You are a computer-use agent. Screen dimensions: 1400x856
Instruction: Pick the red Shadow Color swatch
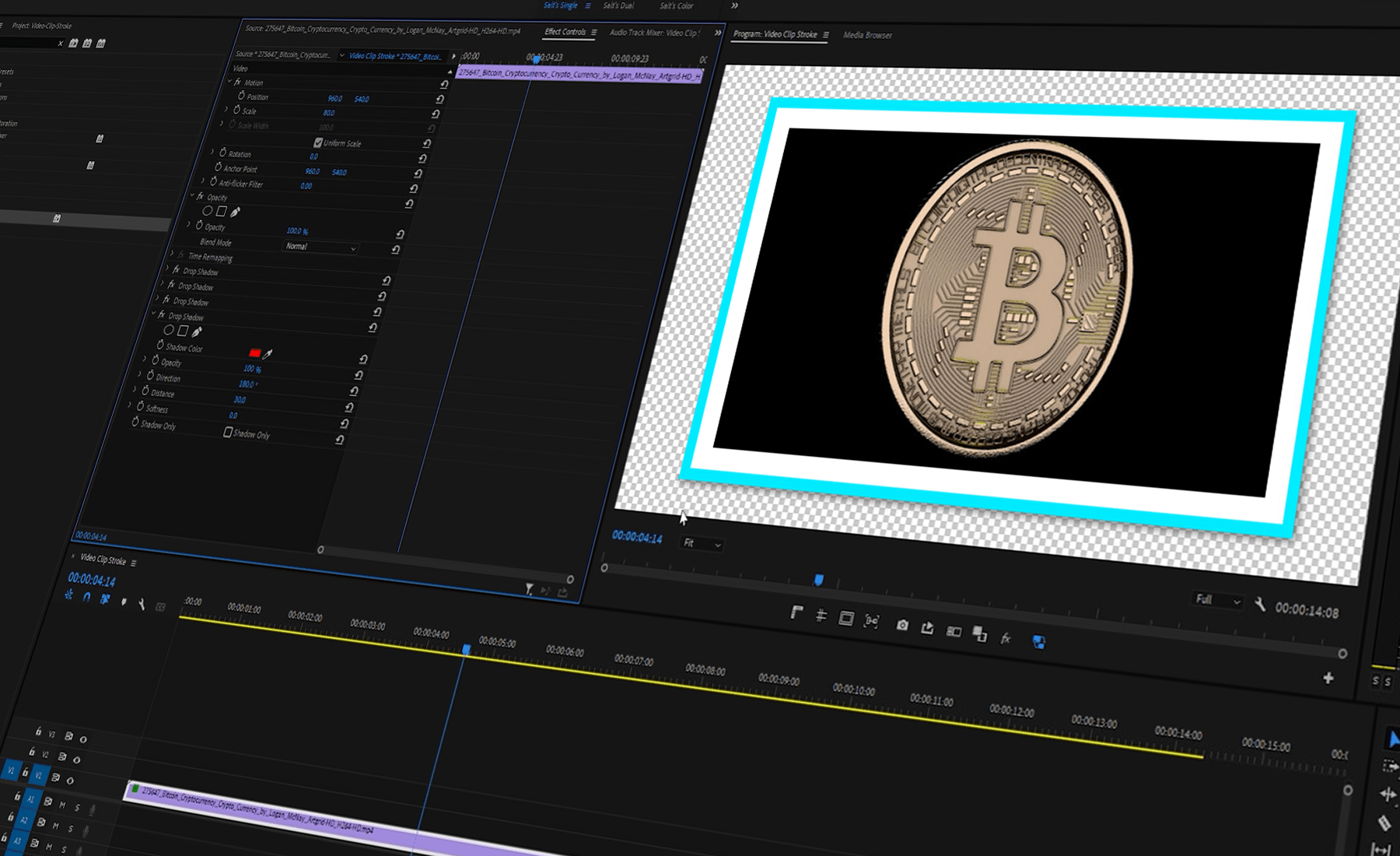pos(254,353)
